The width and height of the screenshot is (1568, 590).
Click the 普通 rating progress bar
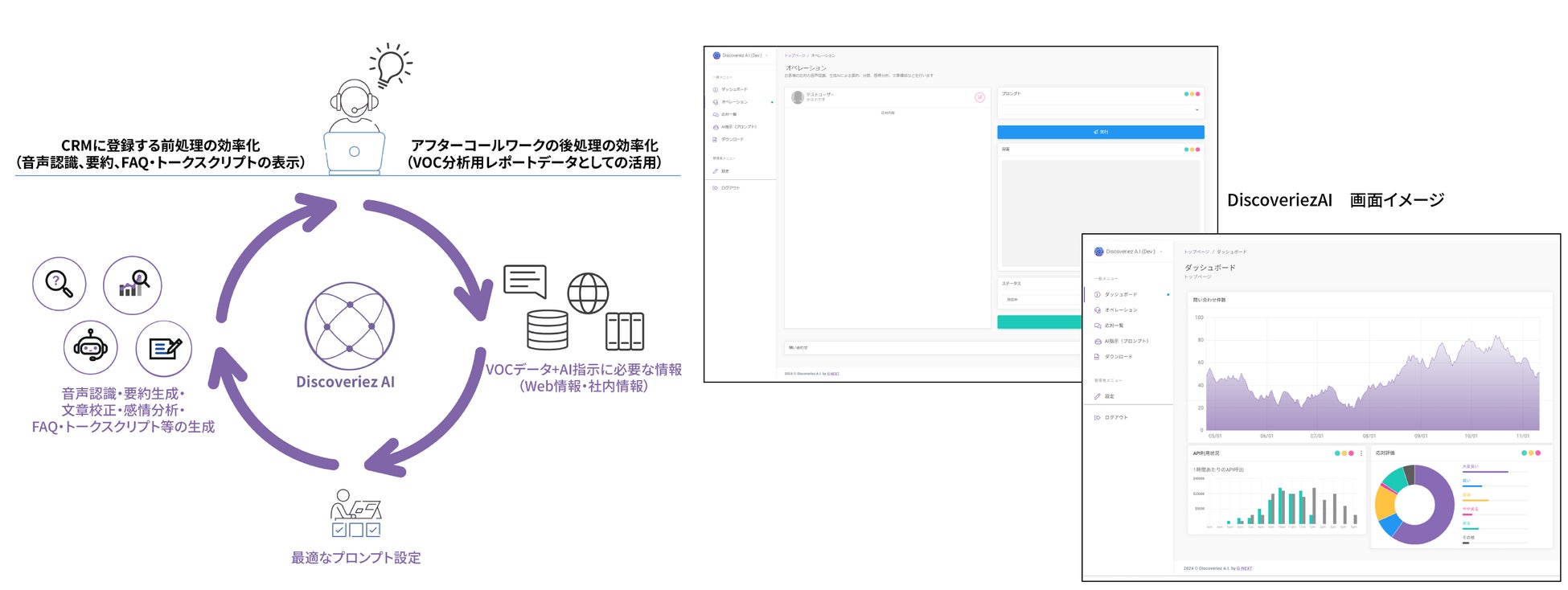(x=1494, y=500)
